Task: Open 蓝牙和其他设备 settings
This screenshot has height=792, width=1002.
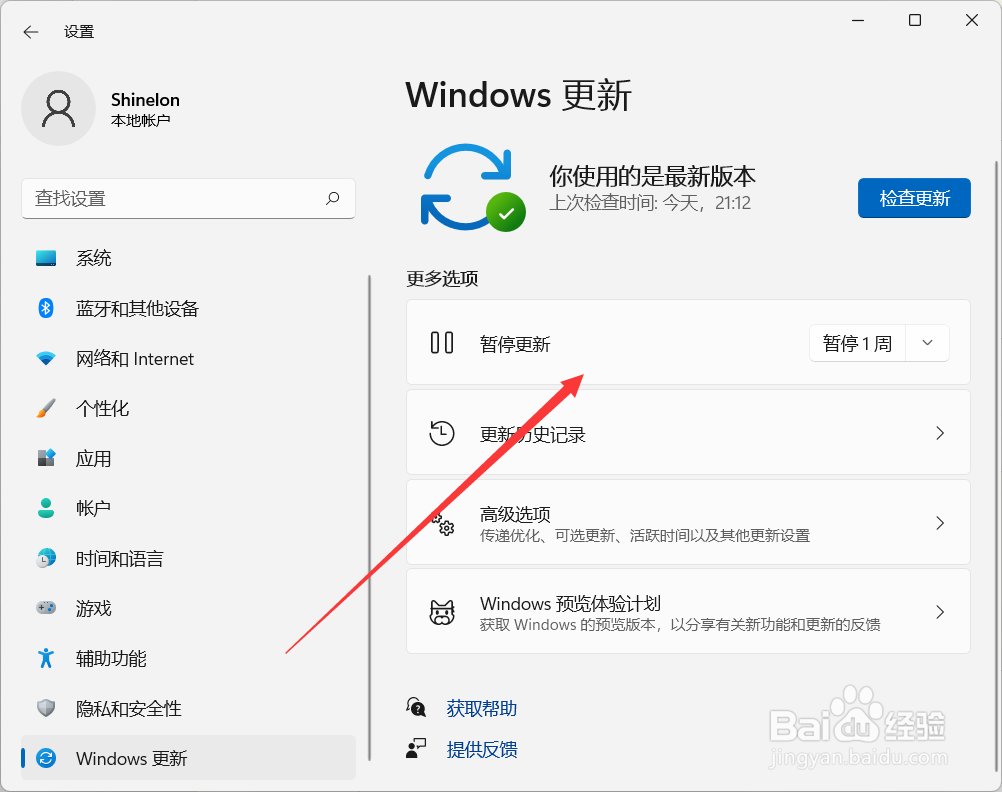Action: [189, 308]
